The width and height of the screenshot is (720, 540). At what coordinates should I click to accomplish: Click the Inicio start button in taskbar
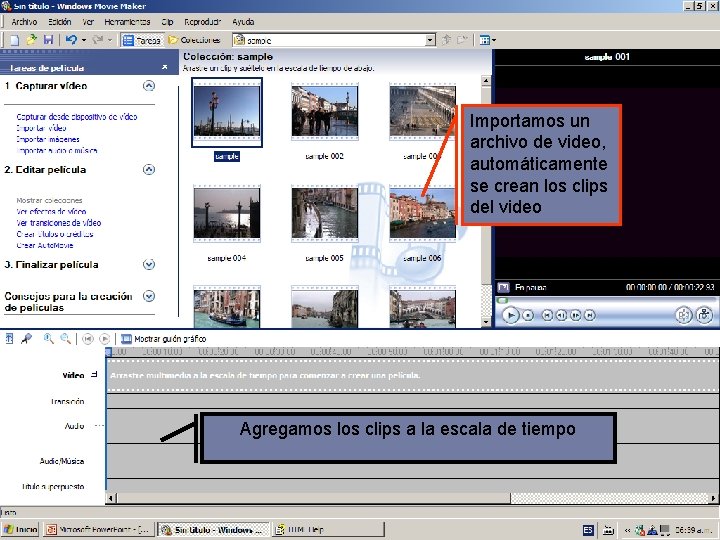20,529
